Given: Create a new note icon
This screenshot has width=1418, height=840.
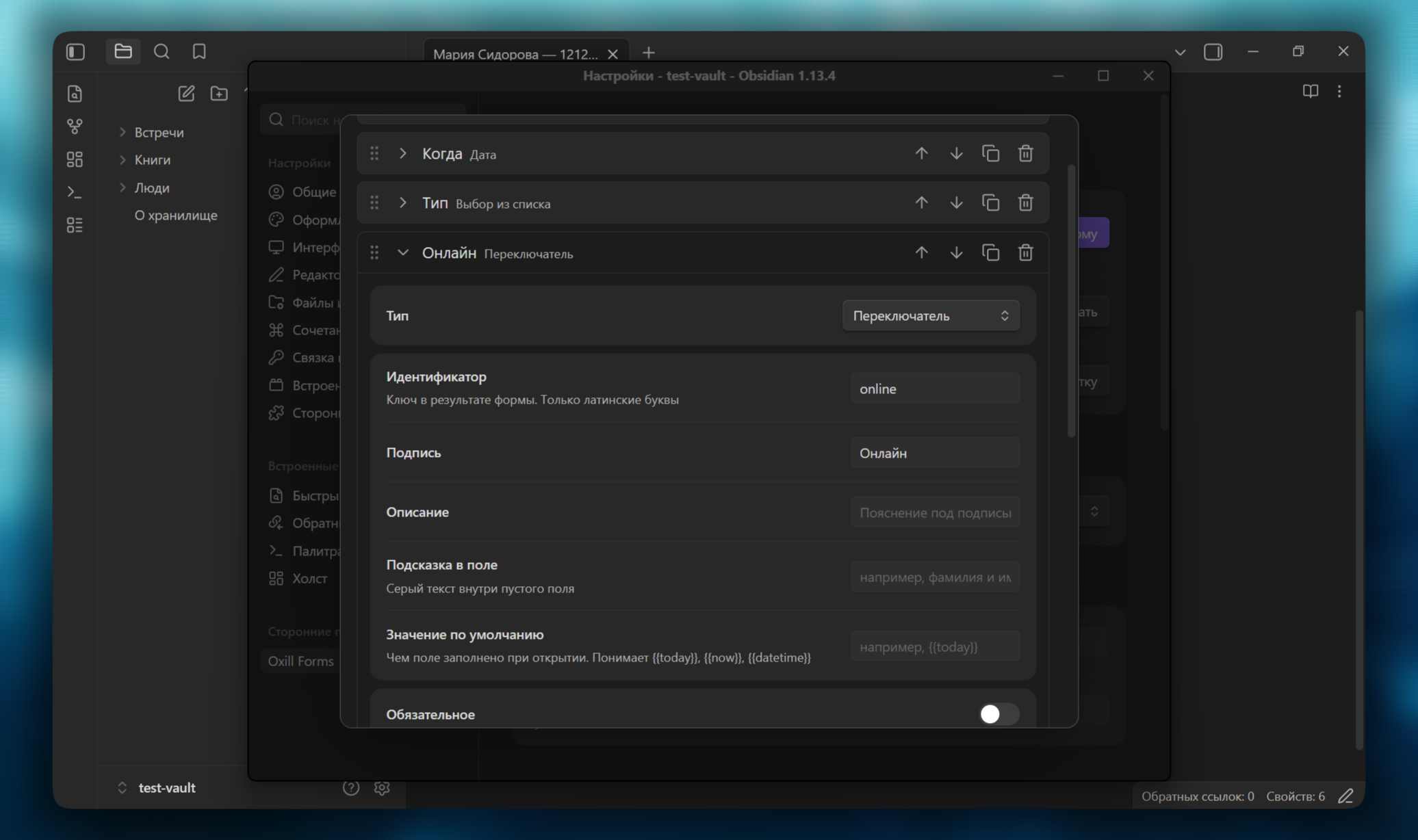Looking at the screenshot, I should (186, 94).
